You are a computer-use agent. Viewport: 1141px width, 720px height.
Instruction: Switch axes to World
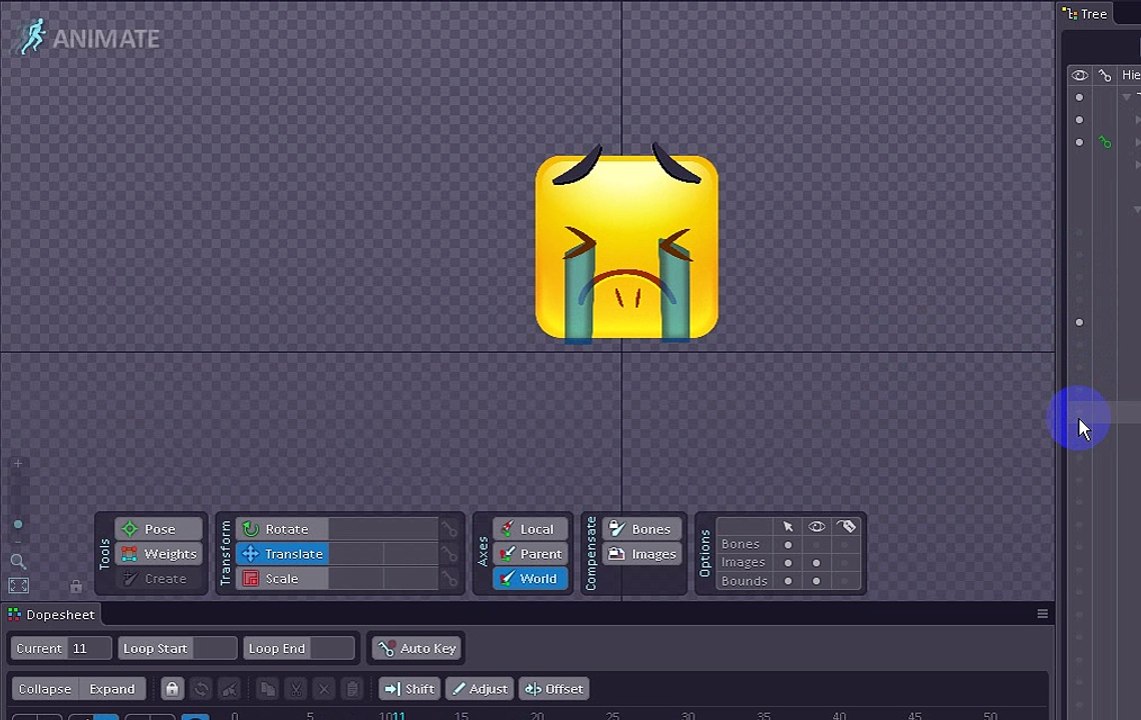pos(530,579)
